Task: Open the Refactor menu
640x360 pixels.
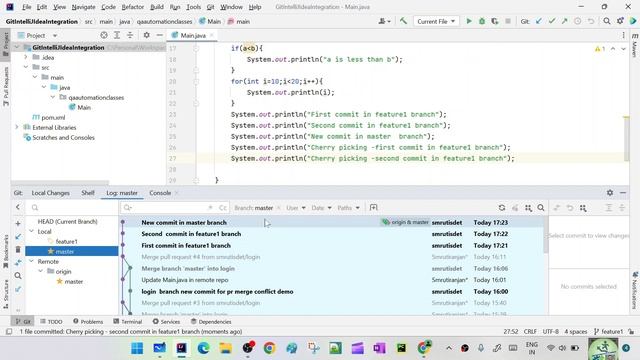Action: click(133, 7)
